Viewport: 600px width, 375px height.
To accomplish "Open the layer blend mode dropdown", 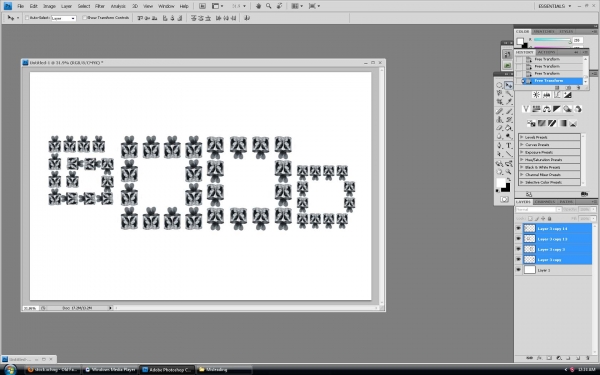I will (x=538, y=210).
